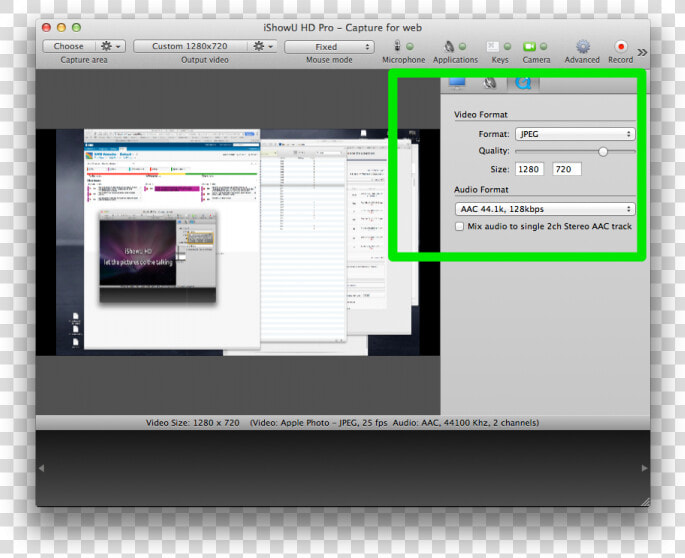Click the Video Size: 1280 x 720 status text

tap(193, 423)
